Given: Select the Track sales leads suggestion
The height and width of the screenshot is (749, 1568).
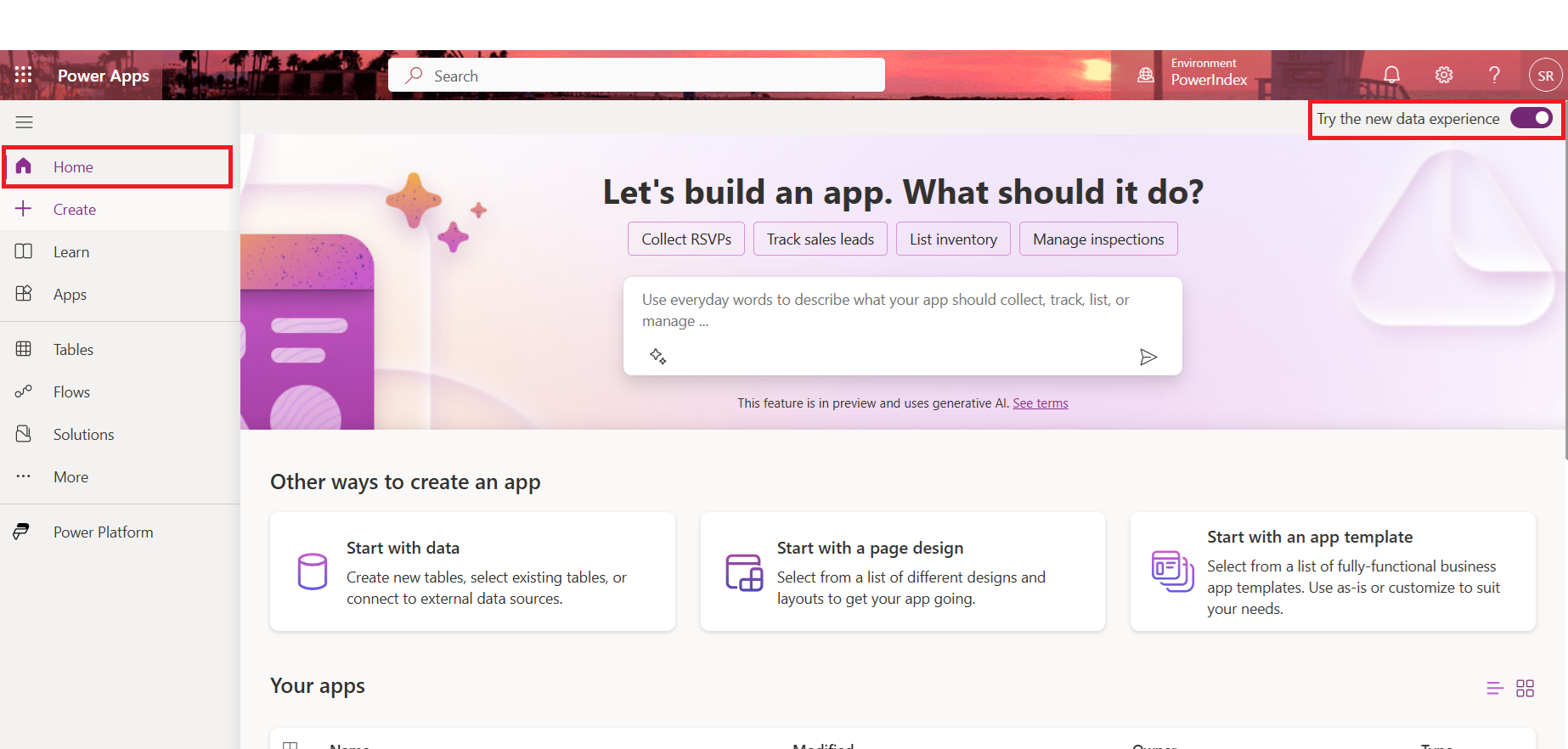Looking at the screenshot, I should click(820, 239).
